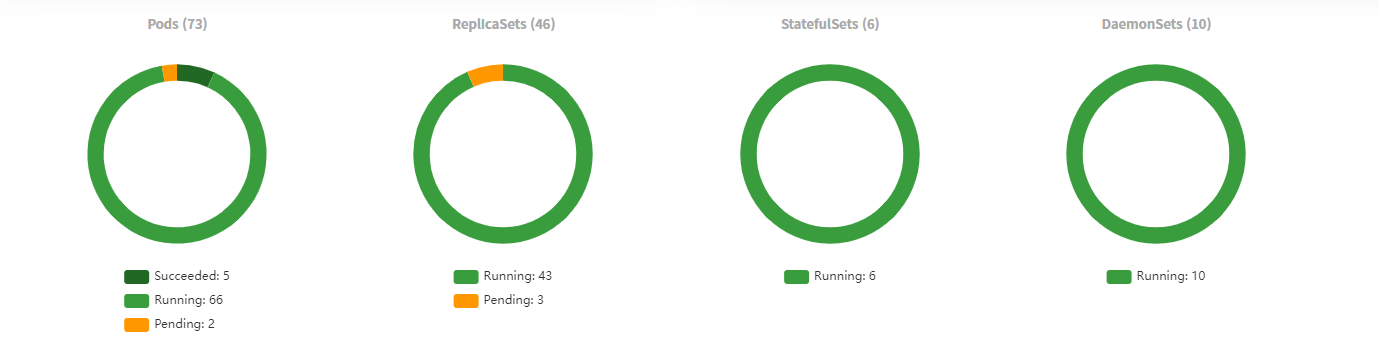This screenshot has height=361, width=1379.
Task: Toggle the Pods Pending orange legend swatch
Action: click(x=137, y=325)
